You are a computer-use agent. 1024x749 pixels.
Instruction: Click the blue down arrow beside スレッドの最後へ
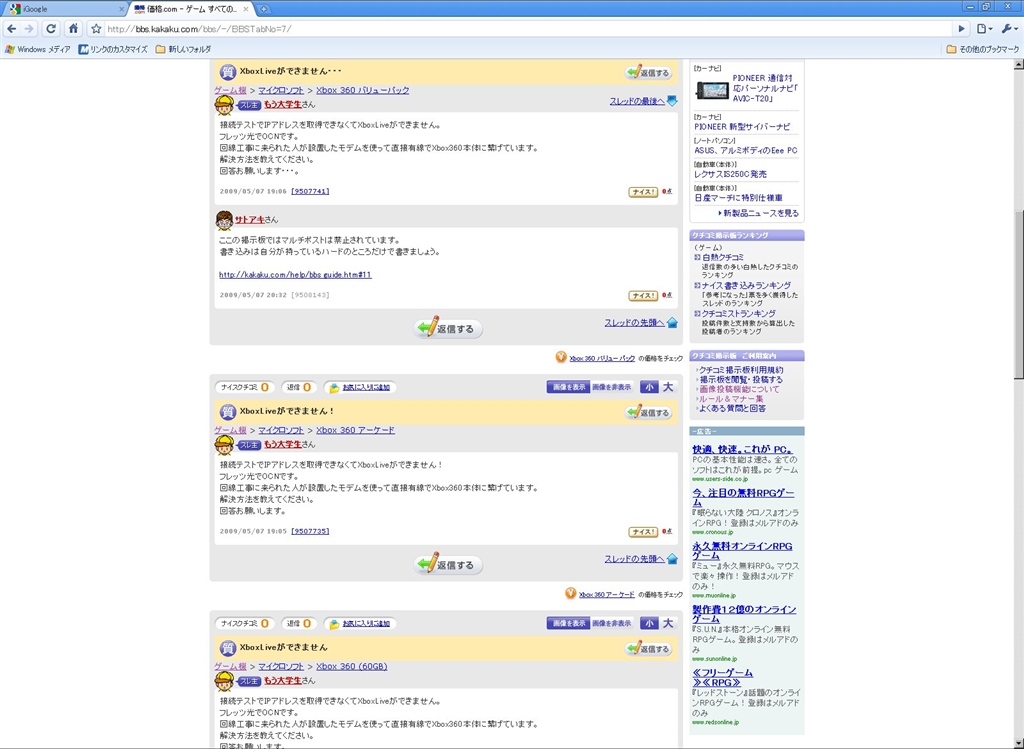pos(672,101)
